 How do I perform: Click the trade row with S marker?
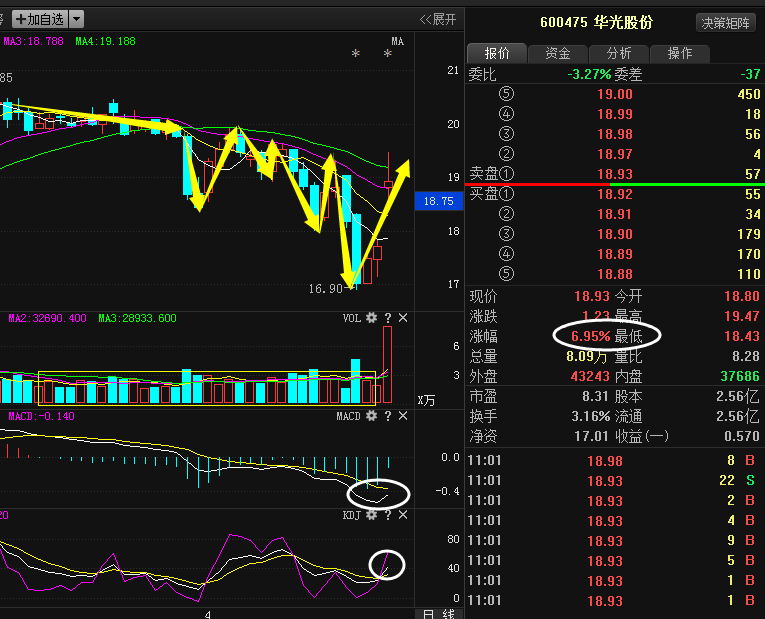coord(612,481)
